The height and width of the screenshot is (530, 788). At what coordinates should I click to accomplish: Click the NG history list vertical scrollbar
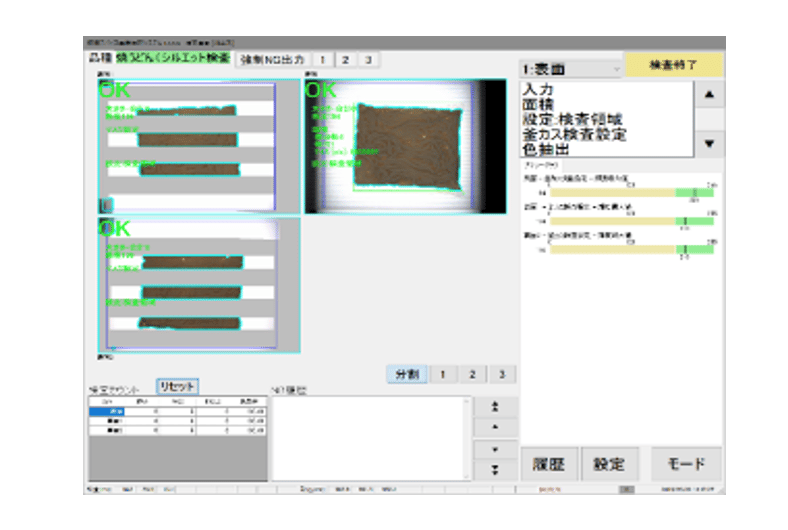(467, 438)
